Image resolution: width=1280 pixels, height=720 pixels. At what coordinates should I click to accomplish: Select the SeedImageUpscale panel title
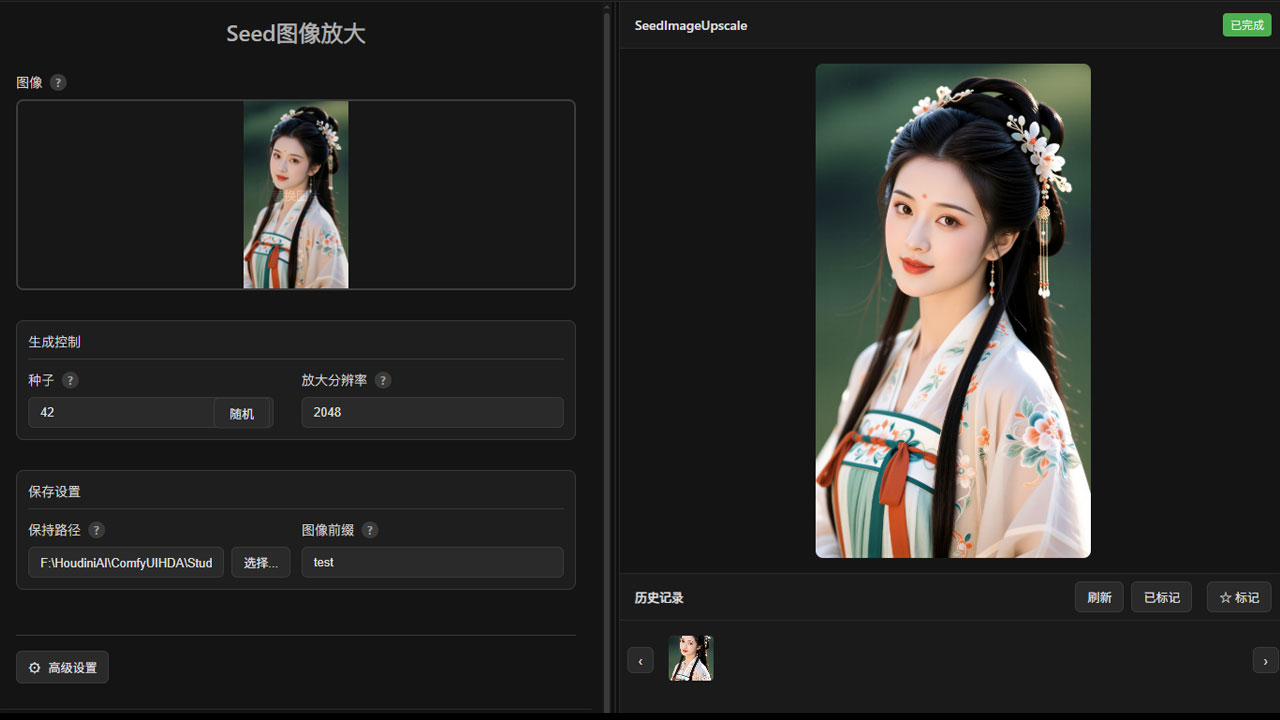(x=691, y=25)
